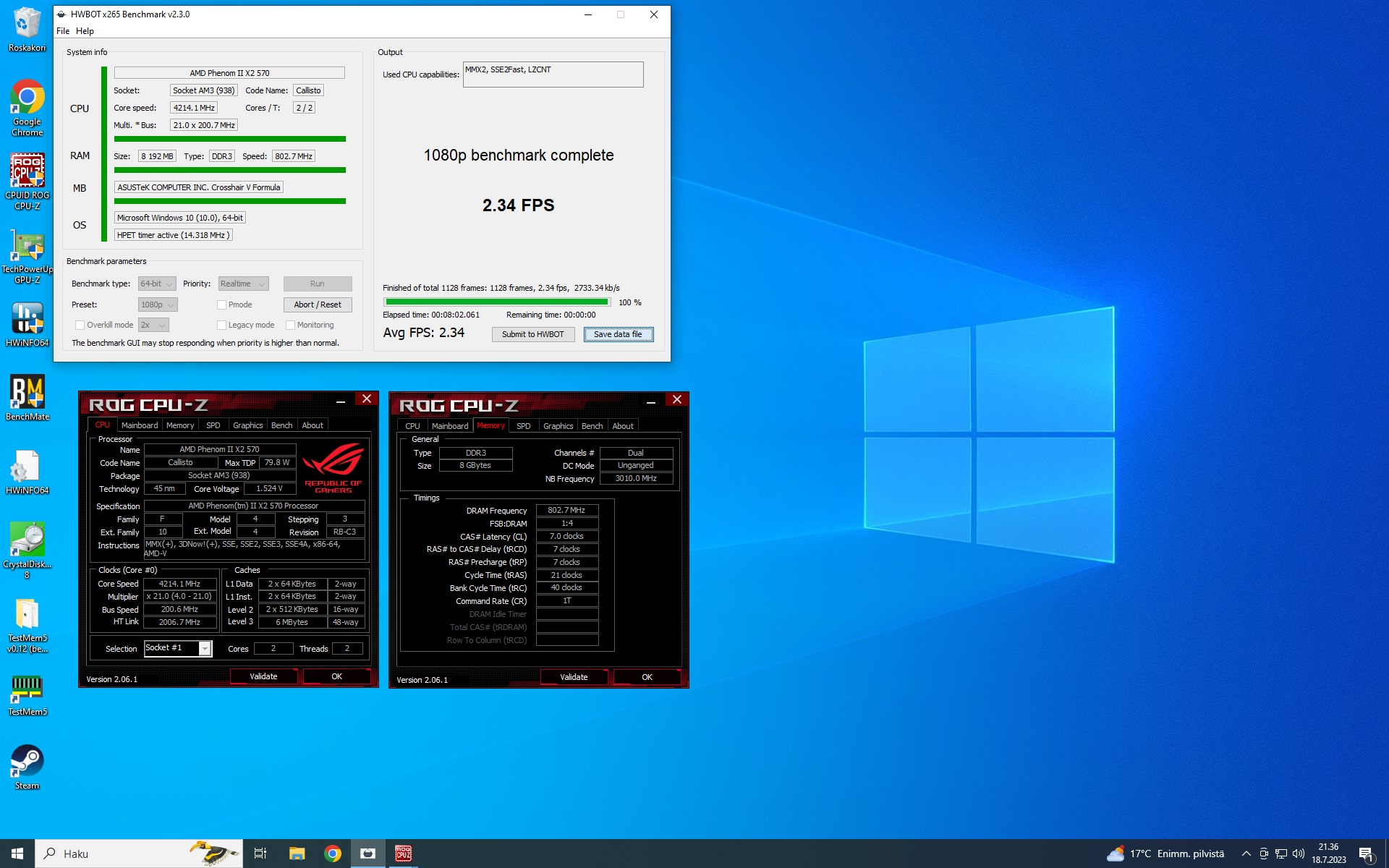Select ROG CPU-Z taskbar button

tap(403, 854)
